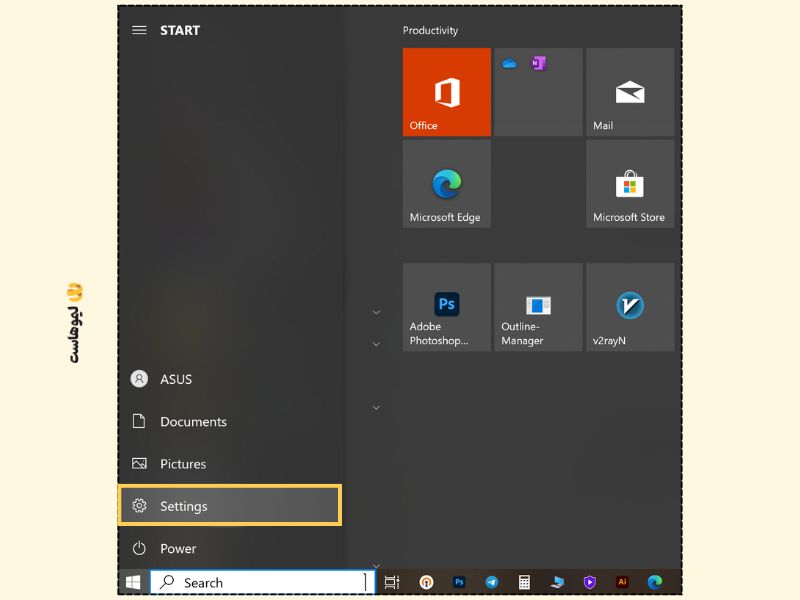
Task: Open OneNote from the small folder tile
Action: (538, 63)
